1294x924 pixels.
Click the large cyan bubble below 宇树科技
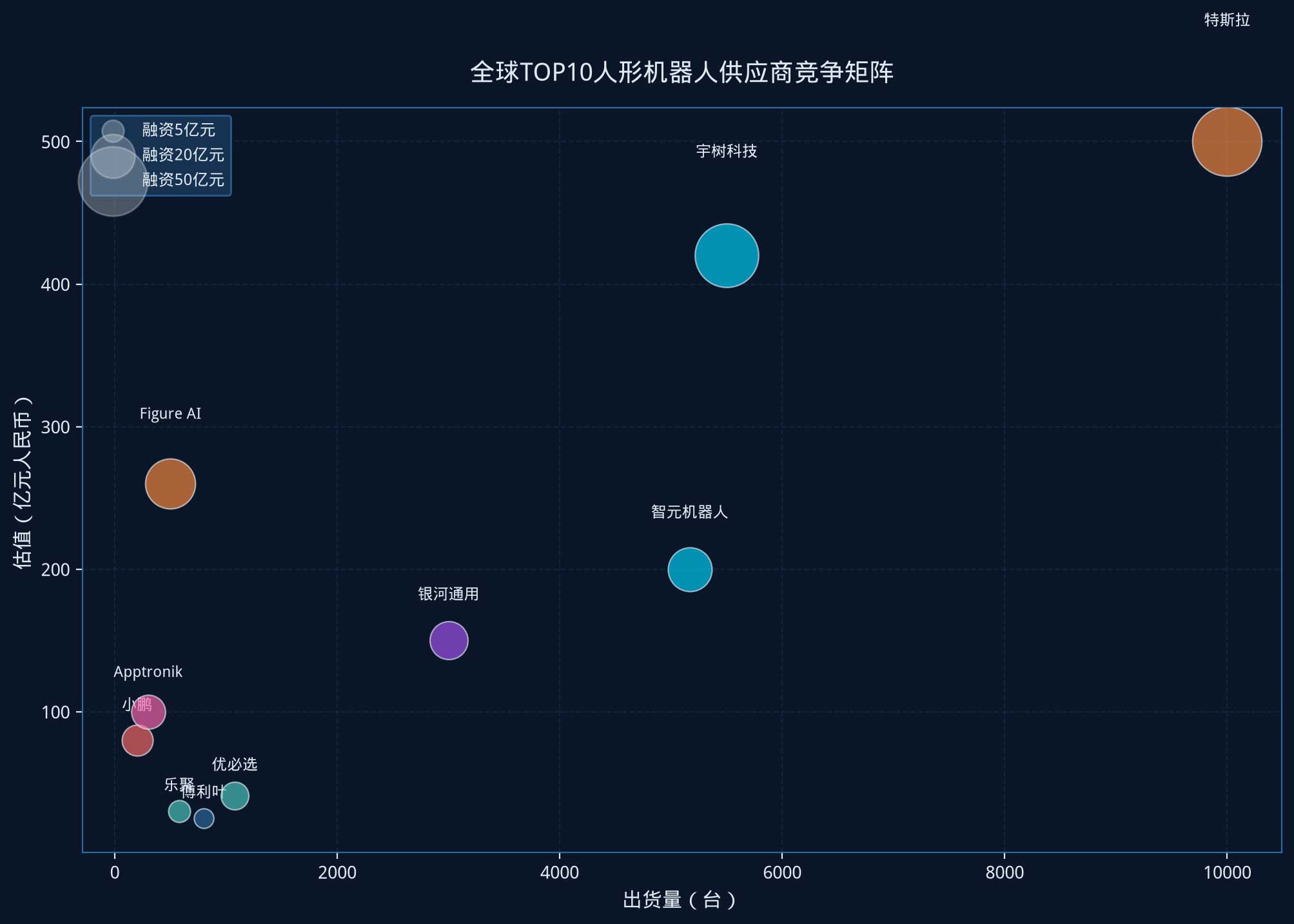click(x=727, y=255)
